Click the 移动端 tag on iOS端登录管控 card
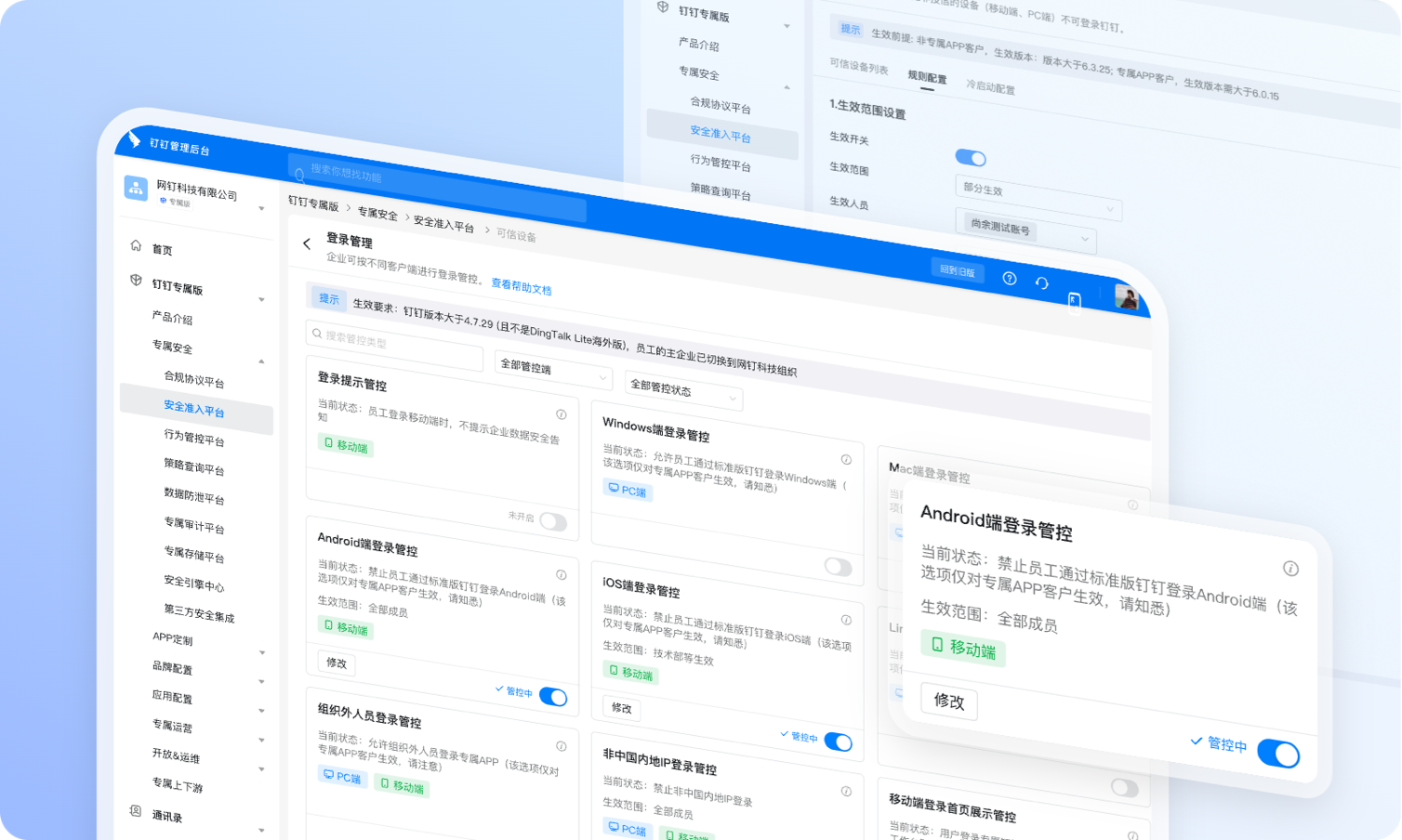Screen dimensions: 1402x840 630,672
